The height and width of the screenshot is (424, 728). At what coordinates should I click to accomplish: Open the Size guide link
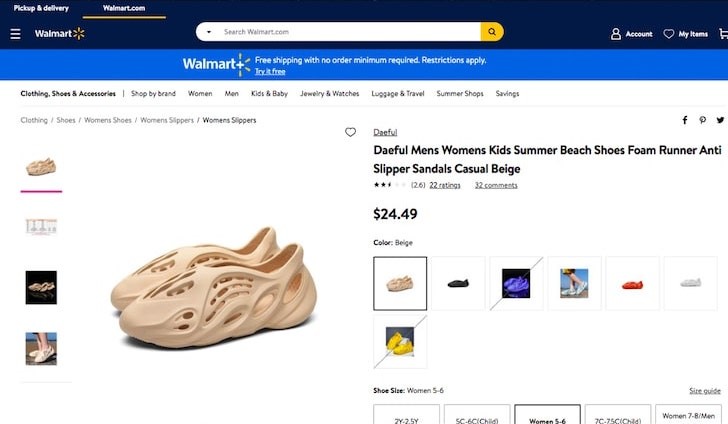click(705, 391)
